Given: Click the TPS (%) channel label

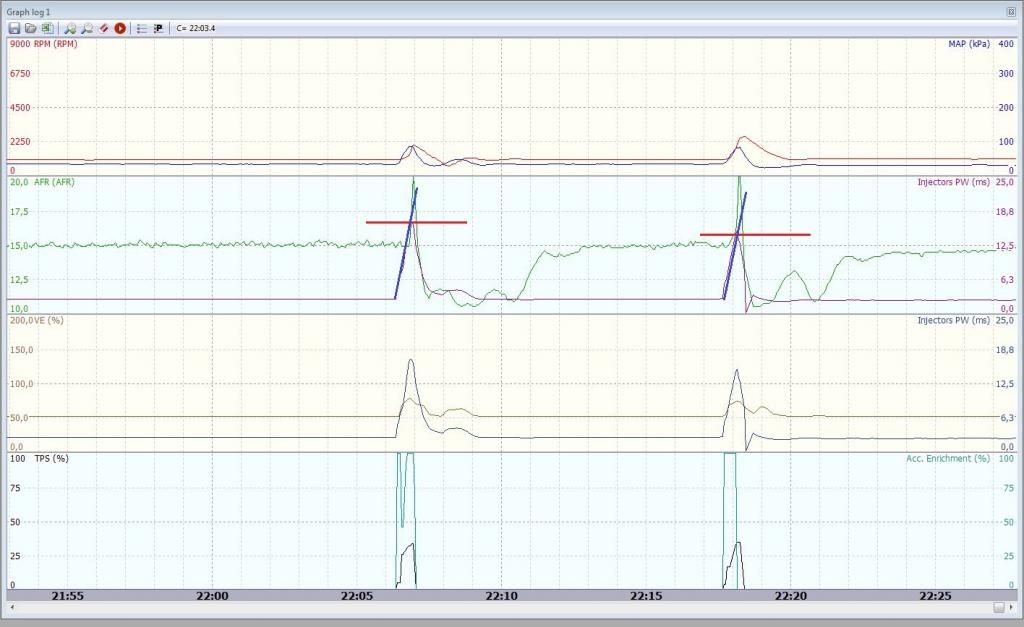Looking at the screenshot, I should pos(52,458).
